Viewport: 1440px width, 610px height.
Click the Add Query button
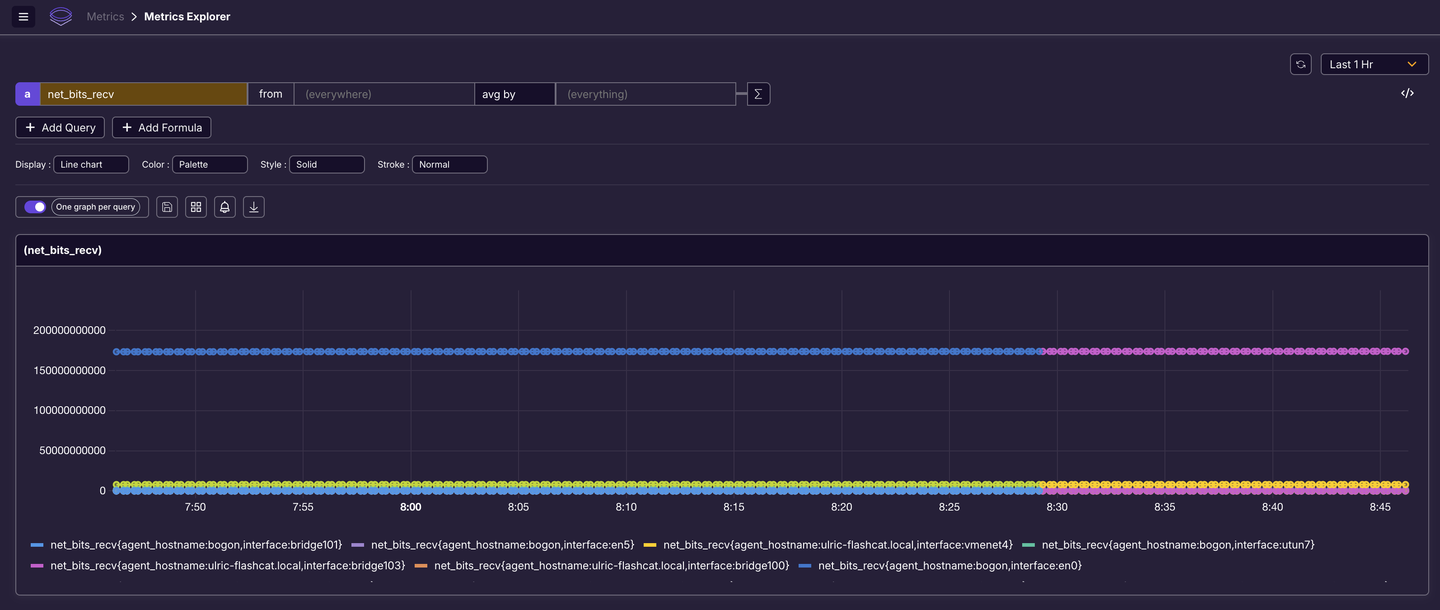[60, 127]
